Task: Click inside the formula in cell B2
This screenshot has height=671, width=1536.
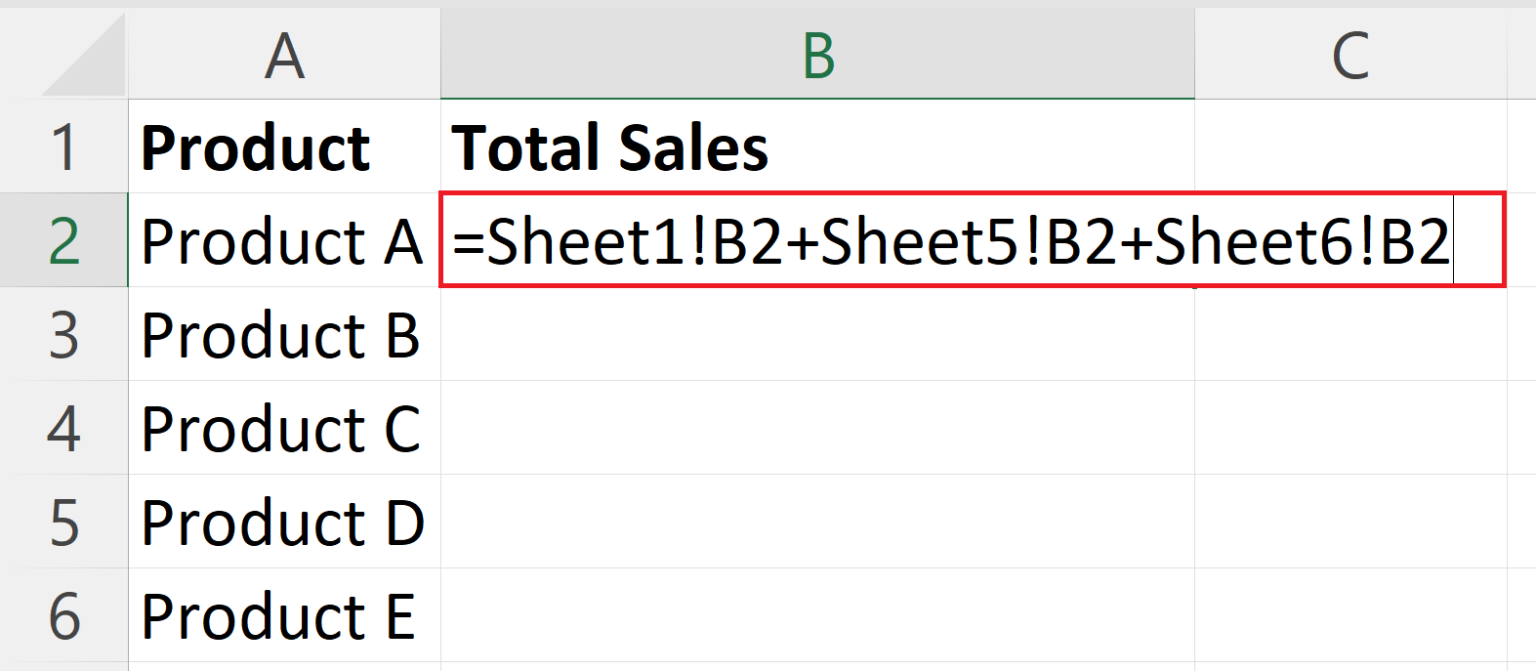Action: coord(950,240)
